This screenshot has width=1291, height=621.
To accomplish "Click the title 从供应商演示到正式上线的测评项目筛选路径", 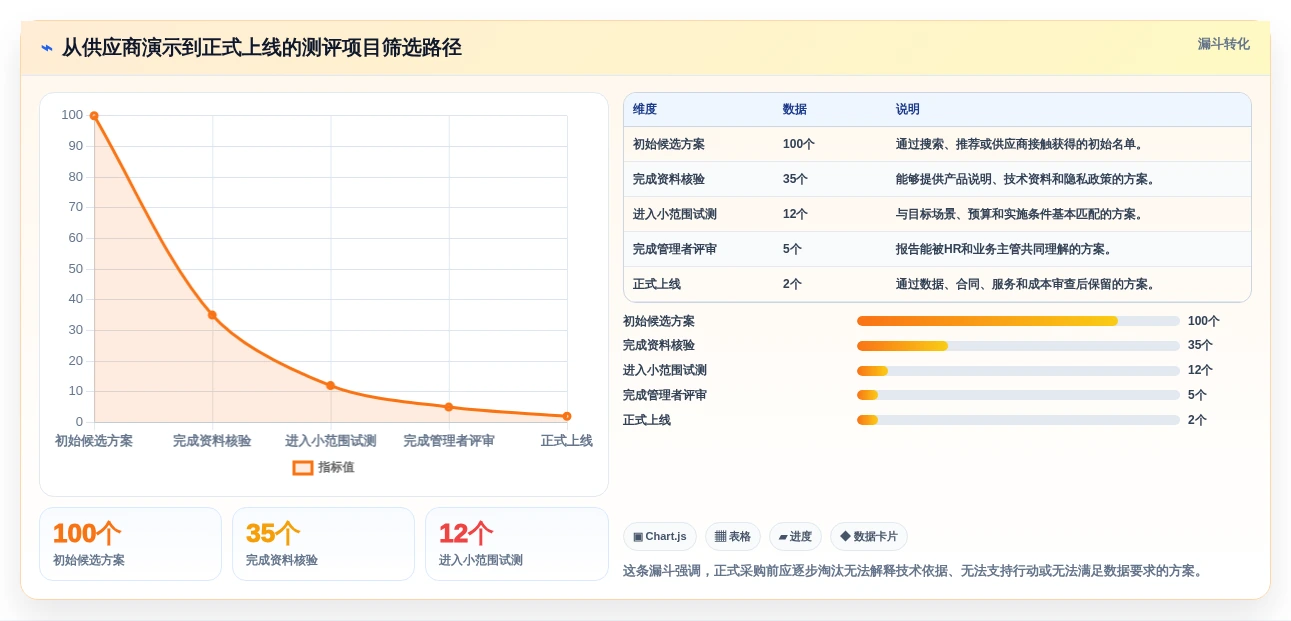I will 262,48.
